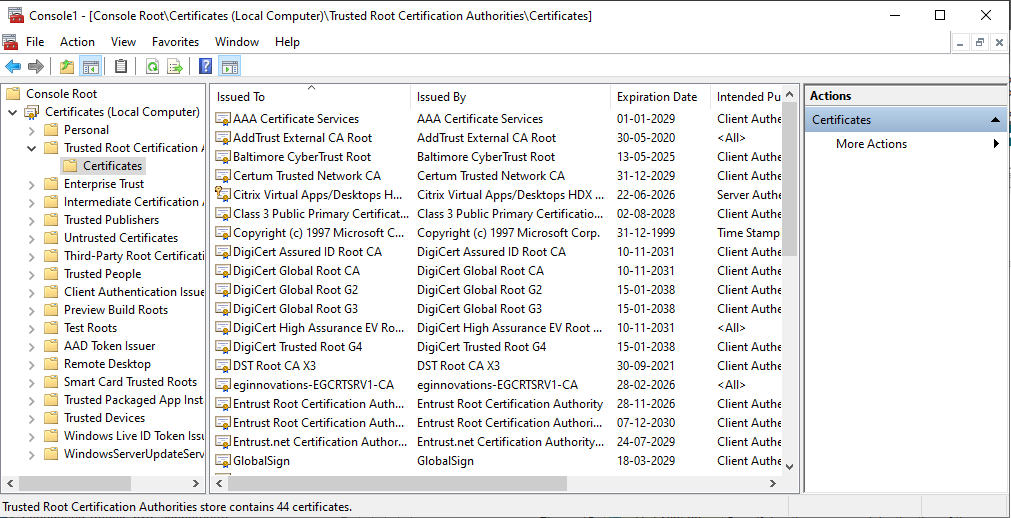Expand the Trusted People node

click(x=32, y=274)
